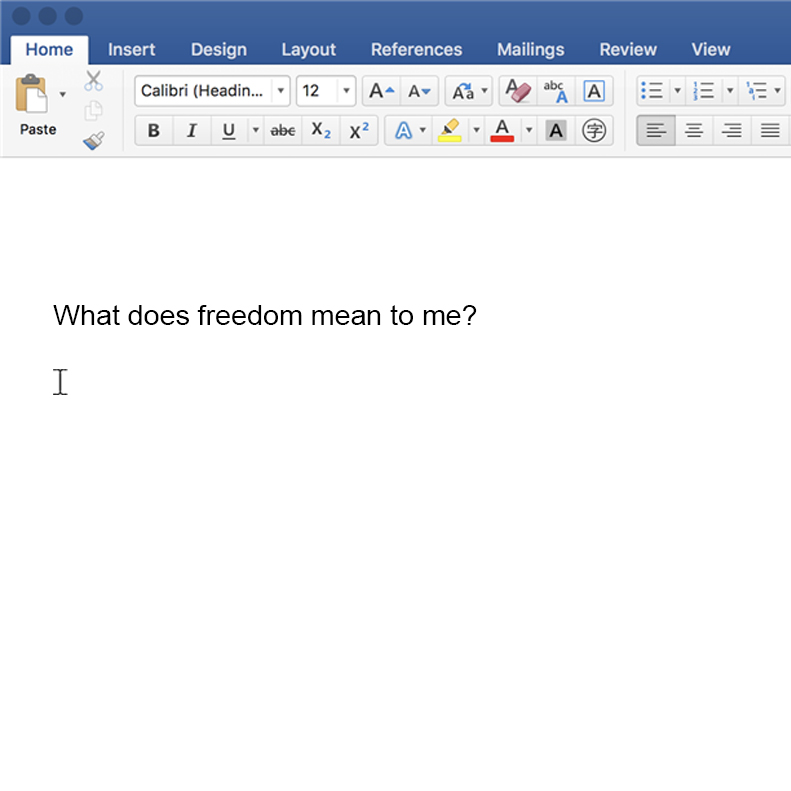This screenshot has height=791, width=791.
Task: Open the Multilevel List dropdown arrow
Action: tap(777, 91)
